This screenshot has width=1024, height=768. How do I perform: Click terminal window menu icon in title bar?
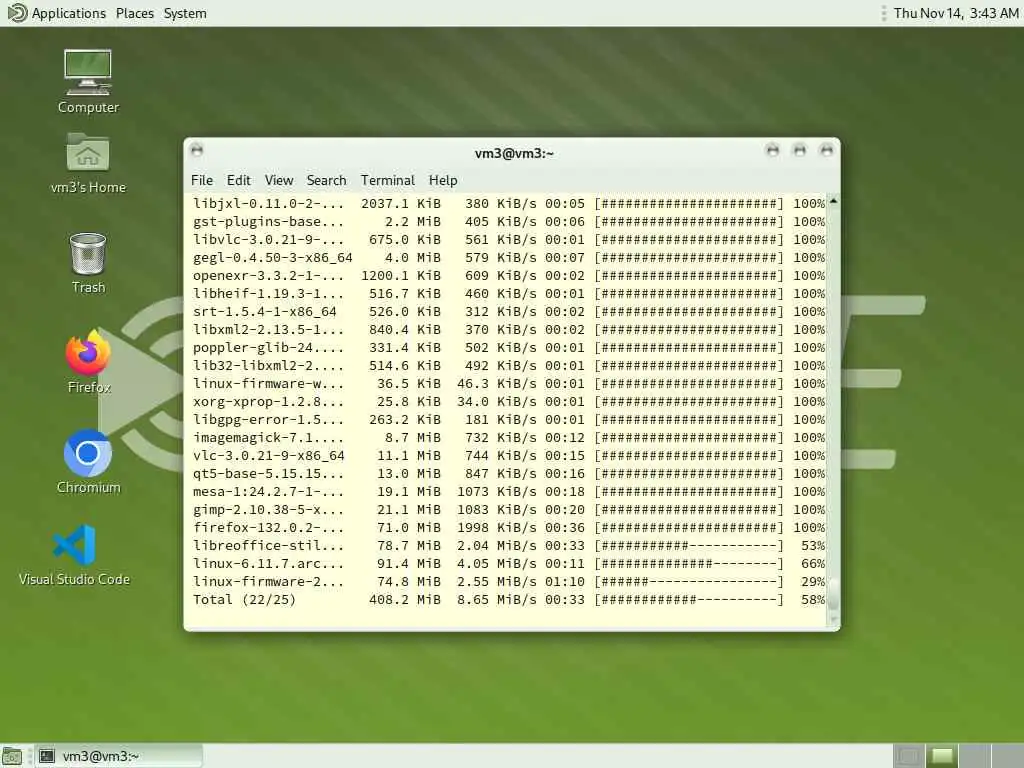pyautogui.click(x=197, y=150)
